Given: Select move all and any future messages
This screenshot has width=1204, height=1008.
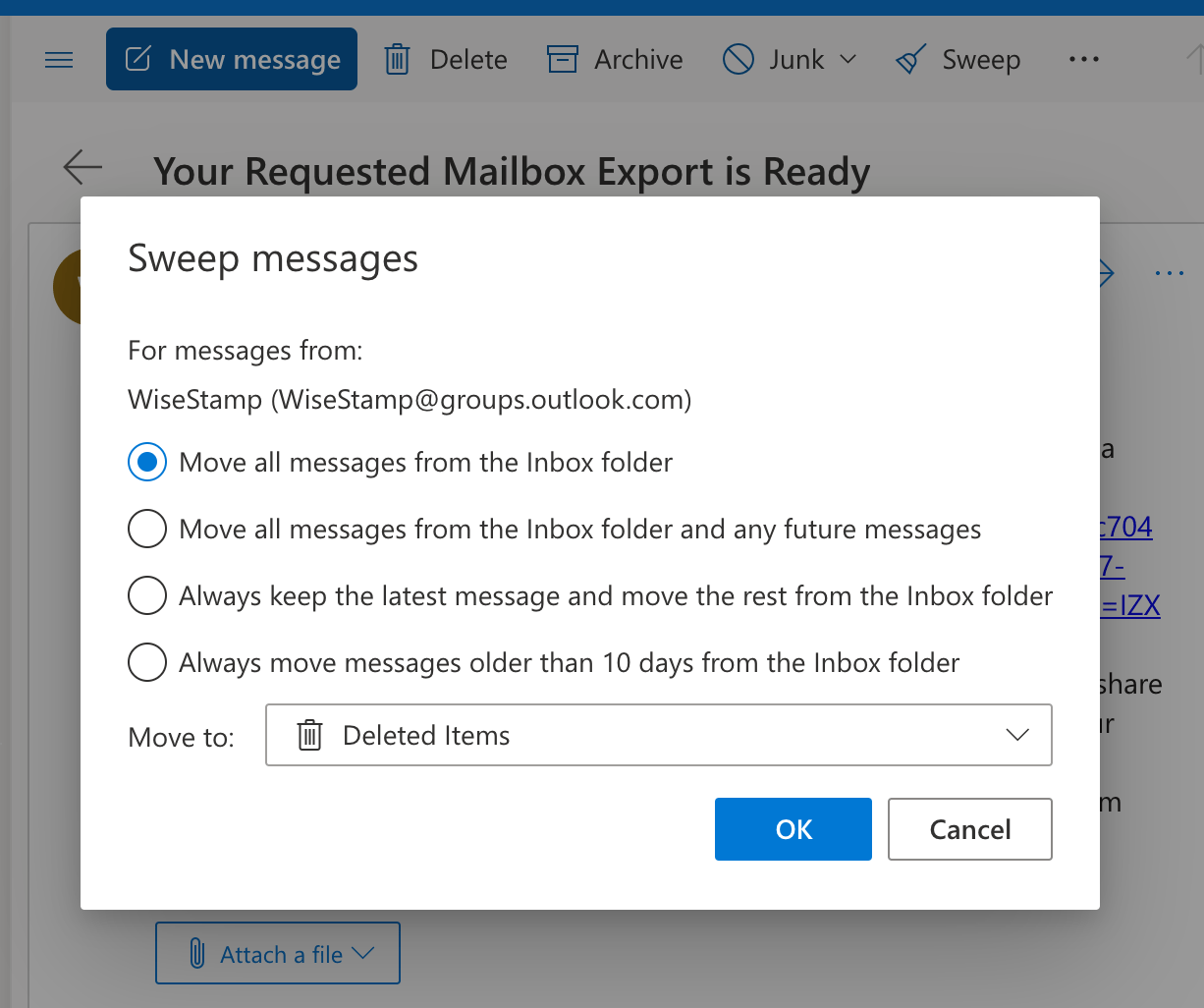Looking at the screenshot, I should [x=147, y=530].
